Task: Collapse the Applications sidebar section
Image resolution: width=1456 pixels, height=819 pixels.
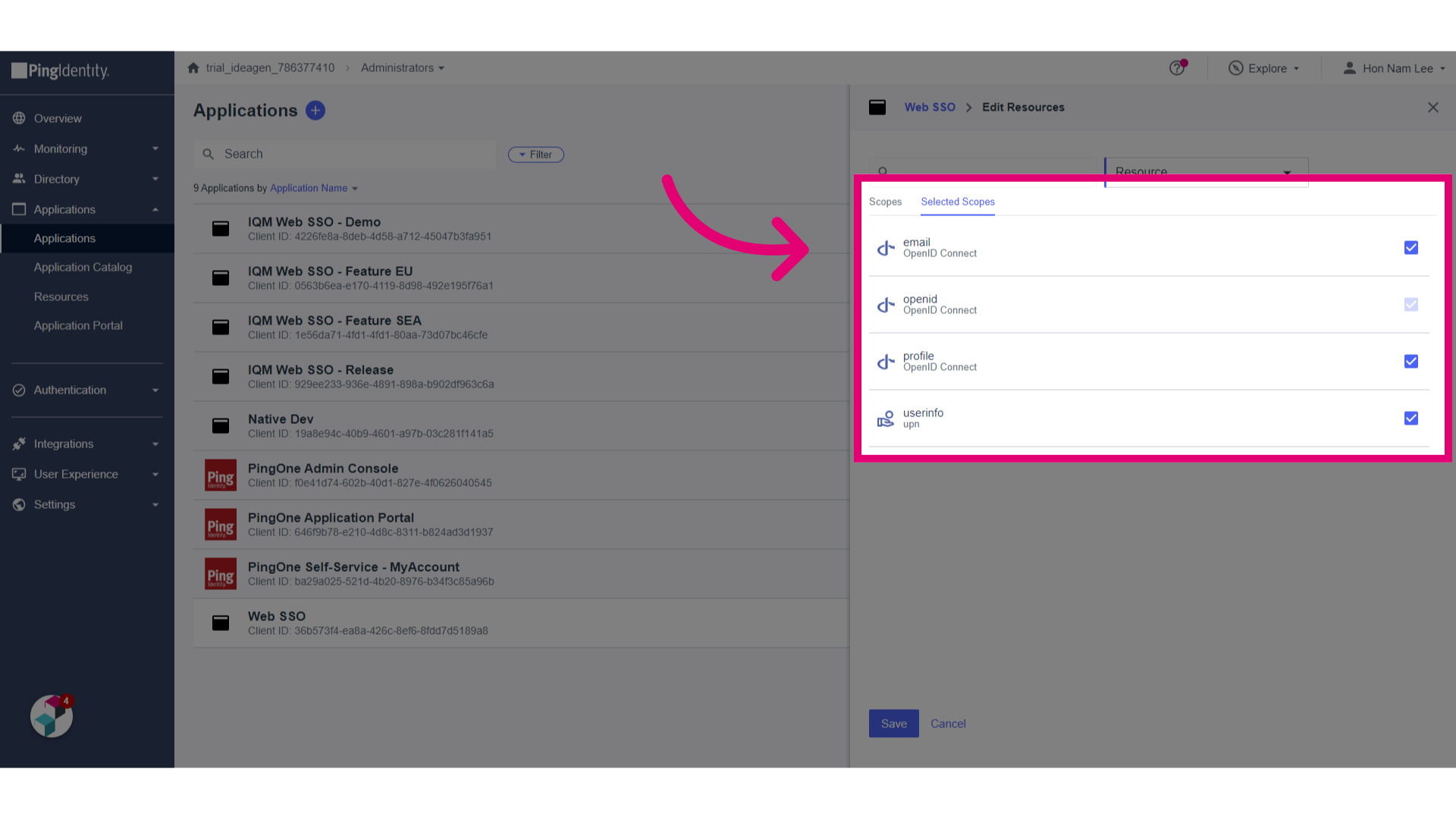Action: click(155, 209)
